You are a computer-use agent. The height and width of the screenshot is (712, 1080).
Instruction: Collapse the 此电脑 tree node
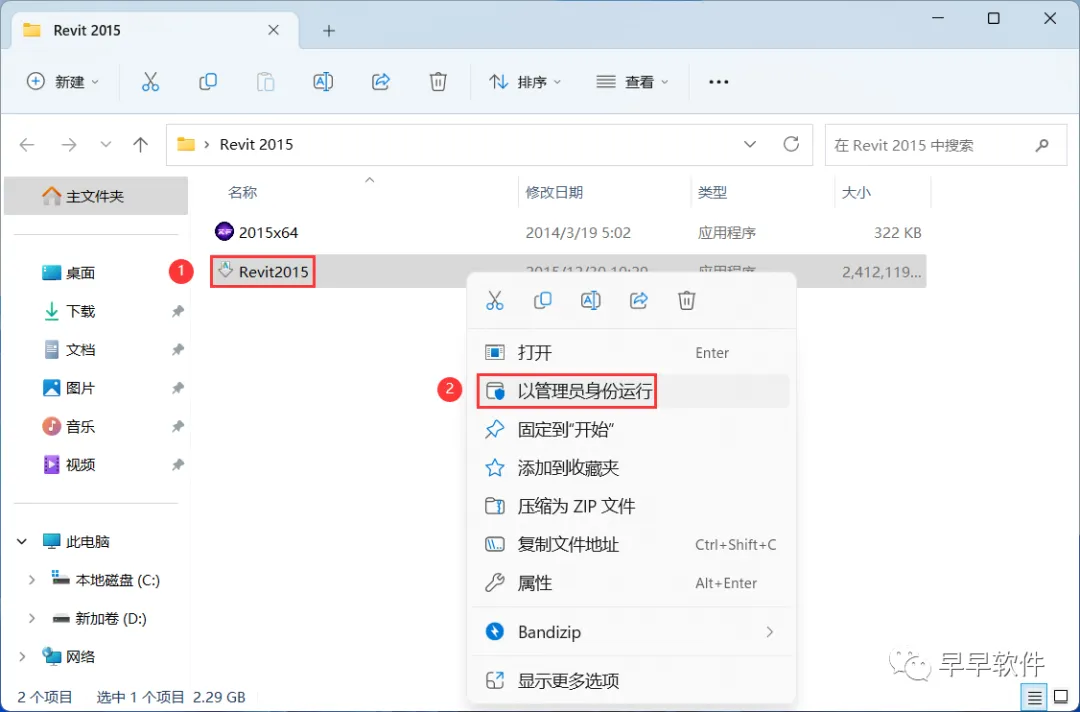22,542
